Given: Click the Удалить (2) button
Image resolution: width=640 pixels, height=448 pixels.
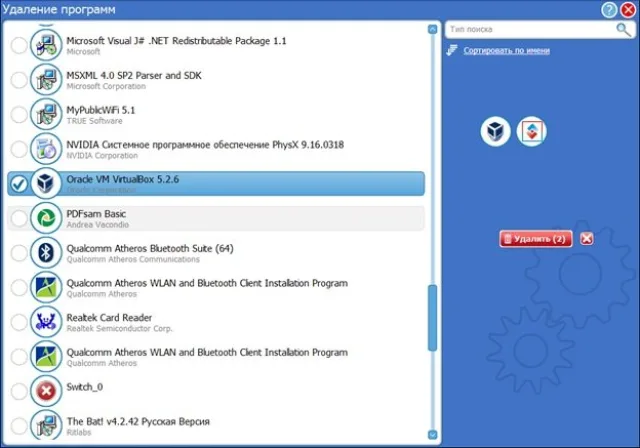Looking at the screenshot, I should [x=536, y=239].
